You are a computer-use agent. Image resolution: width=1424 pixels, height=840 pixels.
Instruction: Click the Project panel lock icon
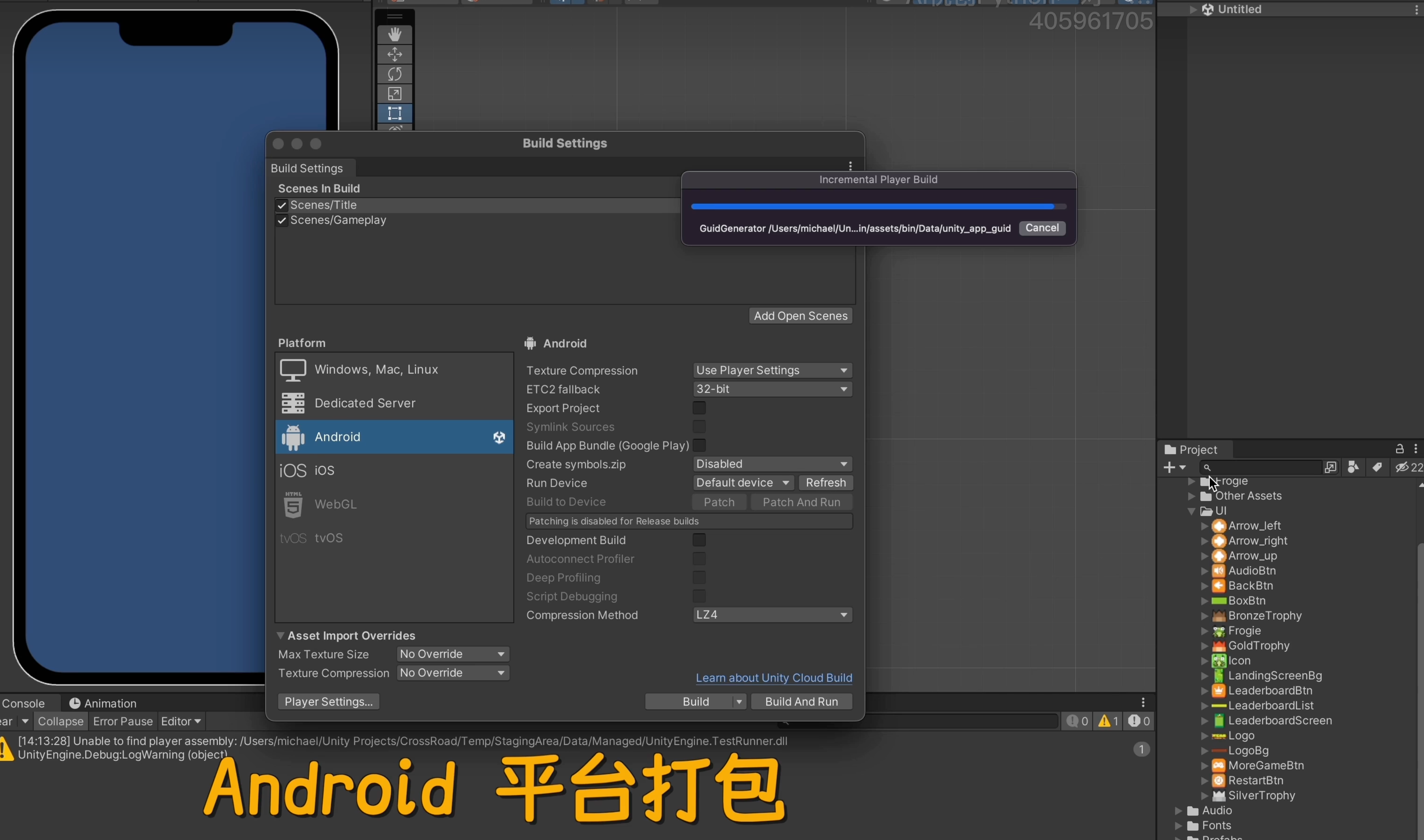[1399, 449]
